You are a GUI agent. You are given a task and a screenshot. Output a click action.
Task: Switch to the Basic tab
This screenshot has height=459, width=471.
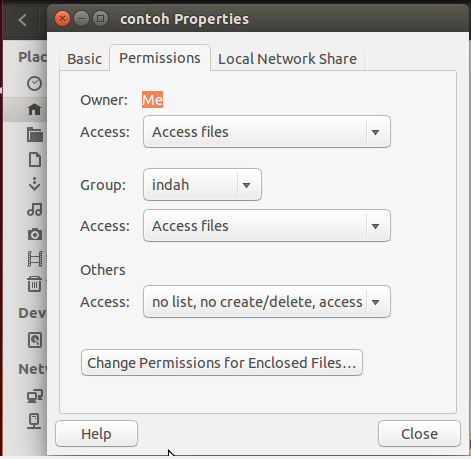pyautogui.click(x=85, y=59)
